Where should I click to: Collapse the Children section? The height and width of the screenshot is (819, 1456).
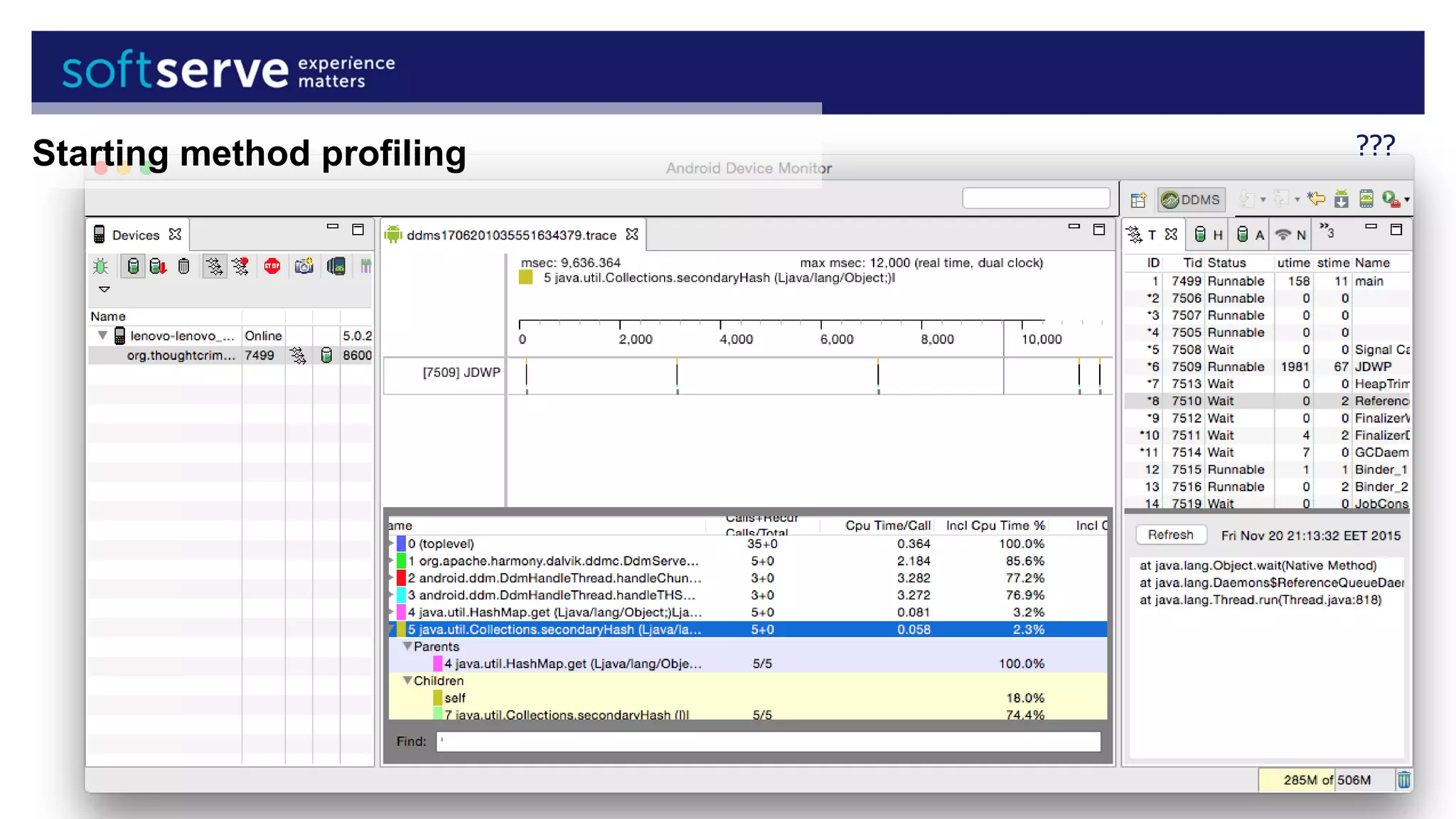point(407,680)
